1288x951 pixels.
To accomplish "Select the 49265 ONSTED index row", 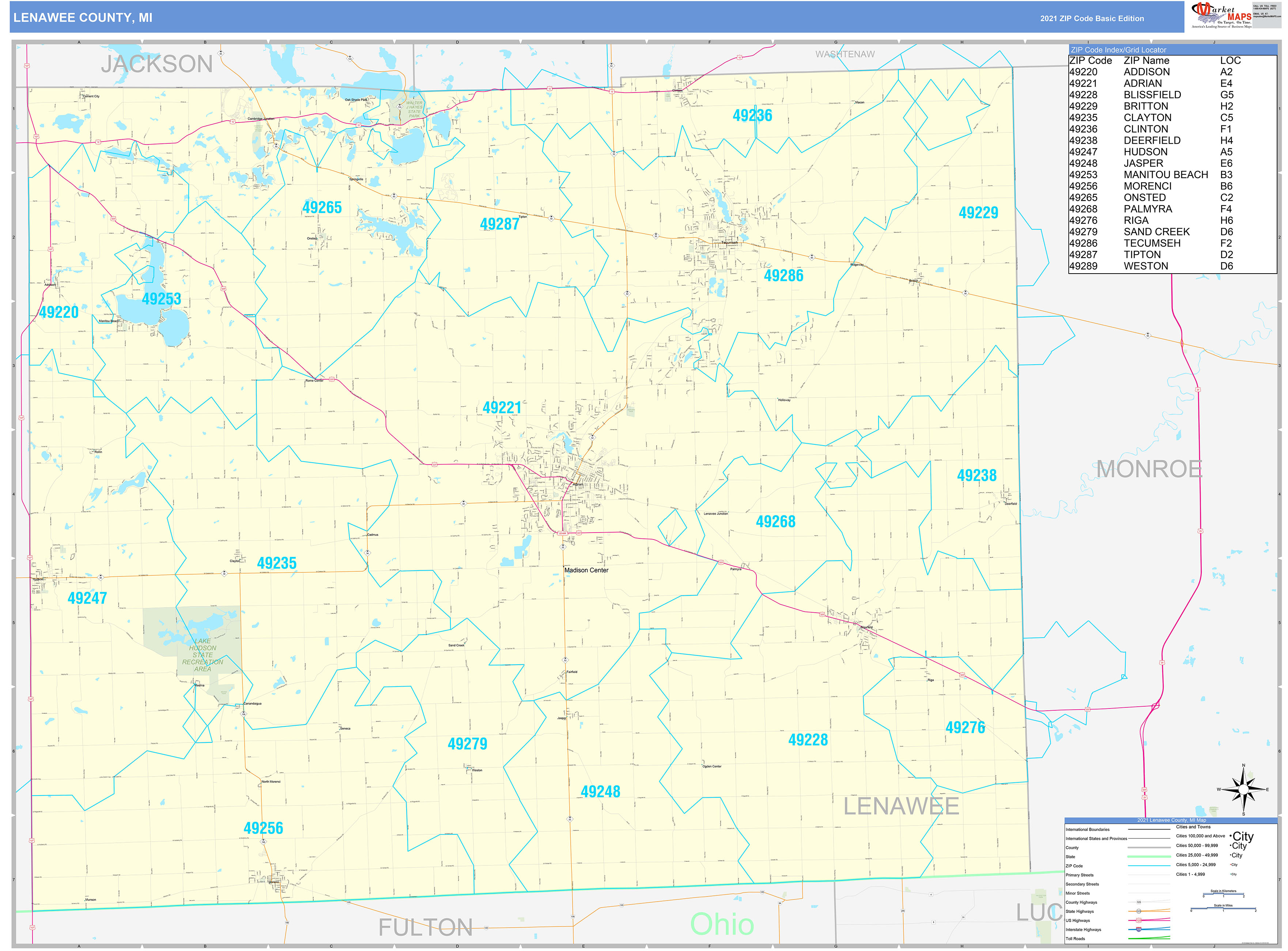I will click(x=1151, y=198).
